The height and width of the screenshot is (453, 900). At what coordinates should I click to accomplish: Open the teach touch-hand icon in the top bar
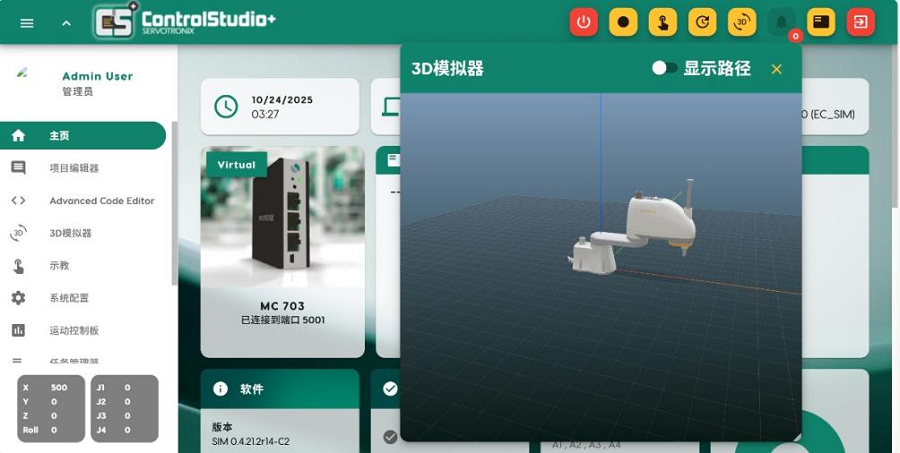(663, 22)
